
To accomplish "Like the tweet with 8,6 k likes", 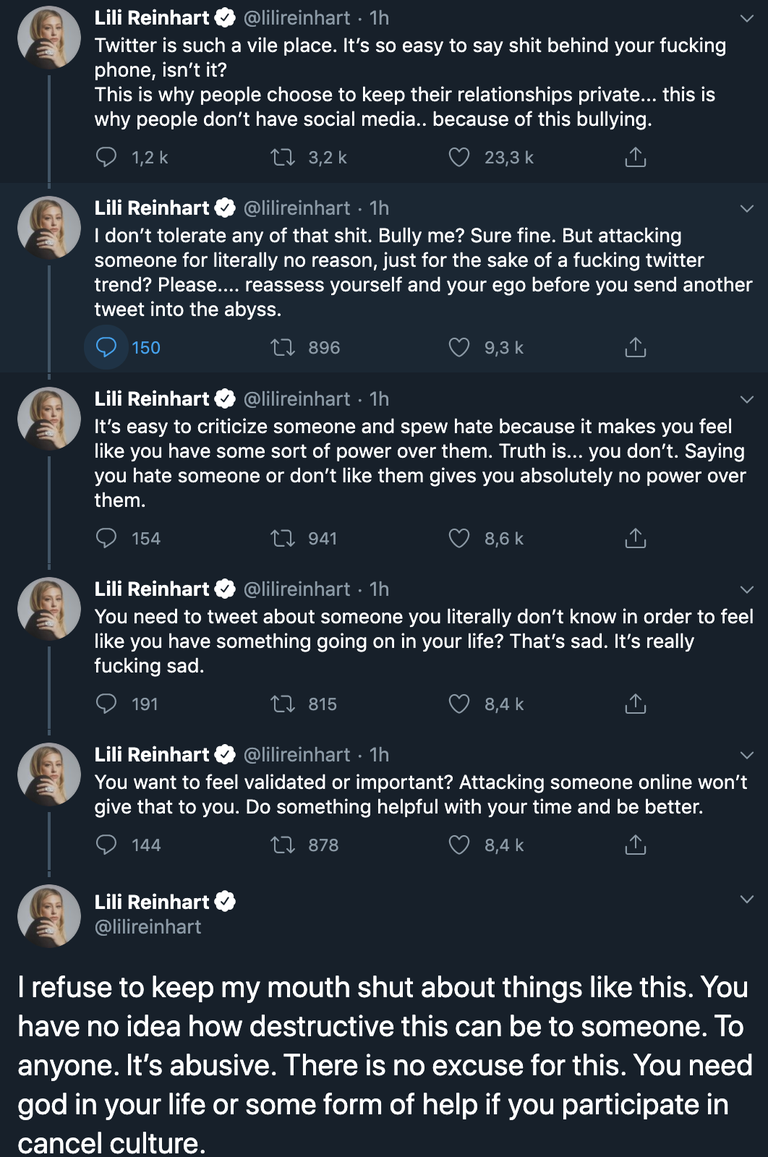I will (459, 538).
